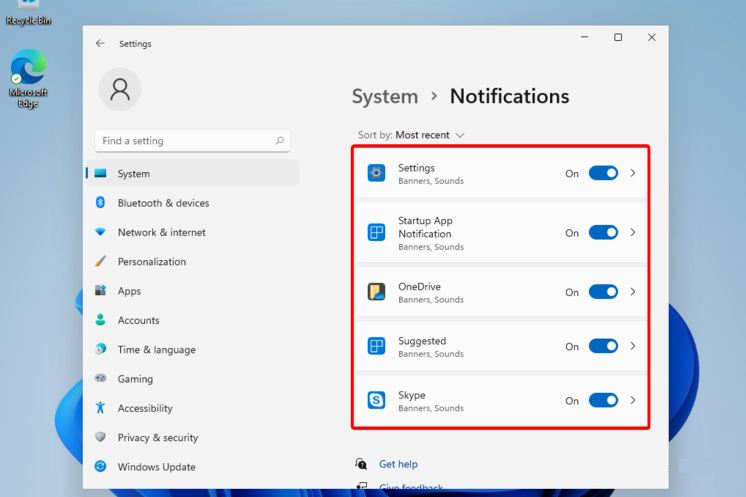Viewport: 746px width, 497px height.
Task: Open Privacy & security settings
Action: 193,437
